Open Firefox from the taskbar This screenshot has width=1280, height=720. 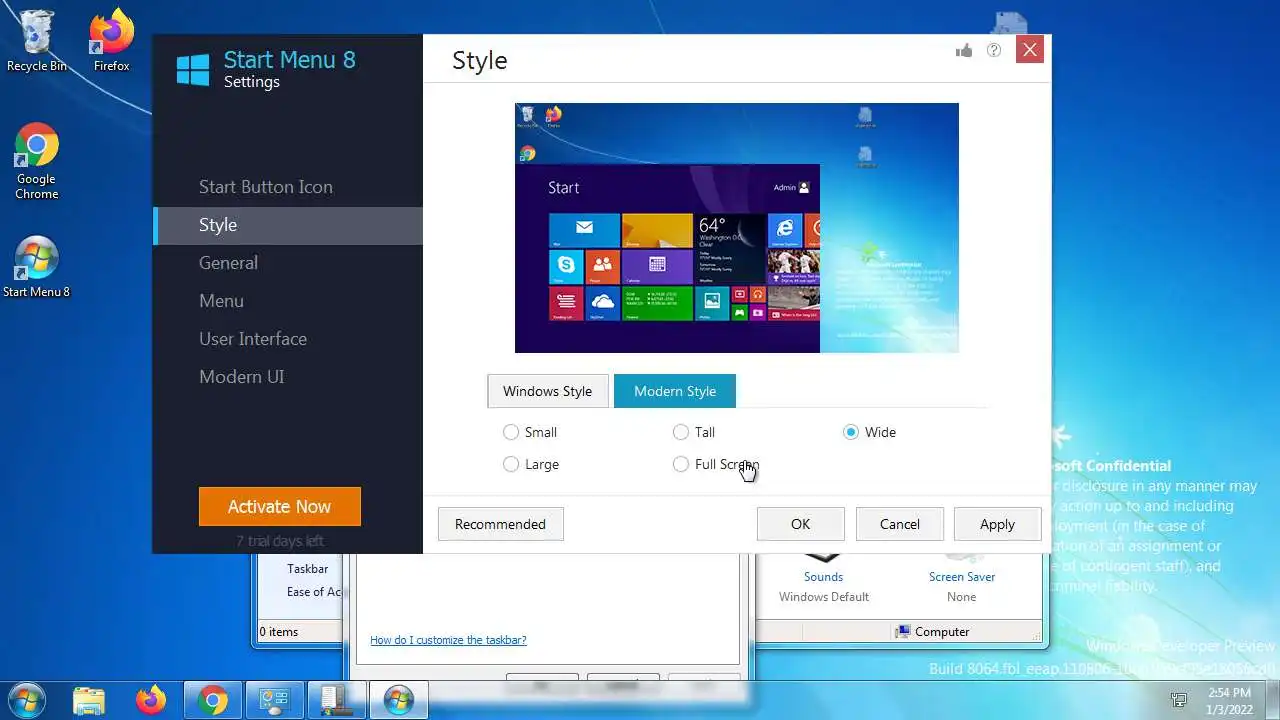pyautogui.click(x=151, y=700)
